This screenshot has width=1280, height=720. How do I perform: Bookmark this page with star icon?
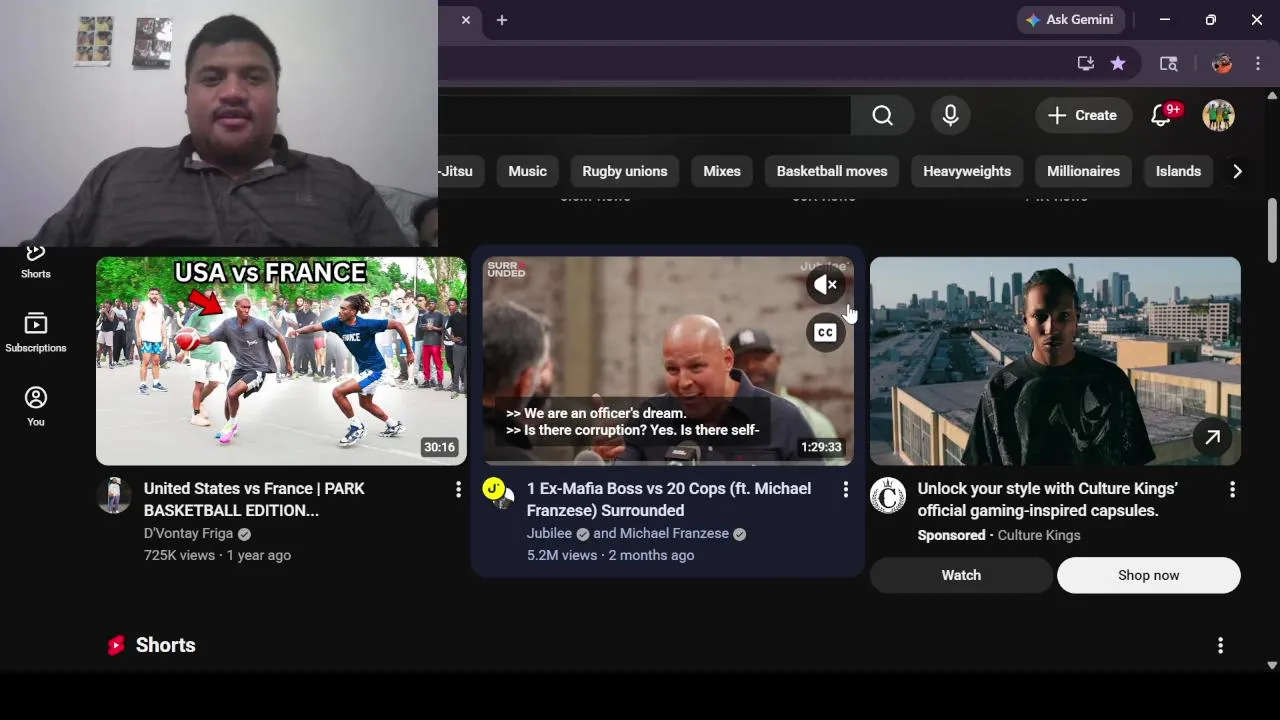(x=1118, y=64)
